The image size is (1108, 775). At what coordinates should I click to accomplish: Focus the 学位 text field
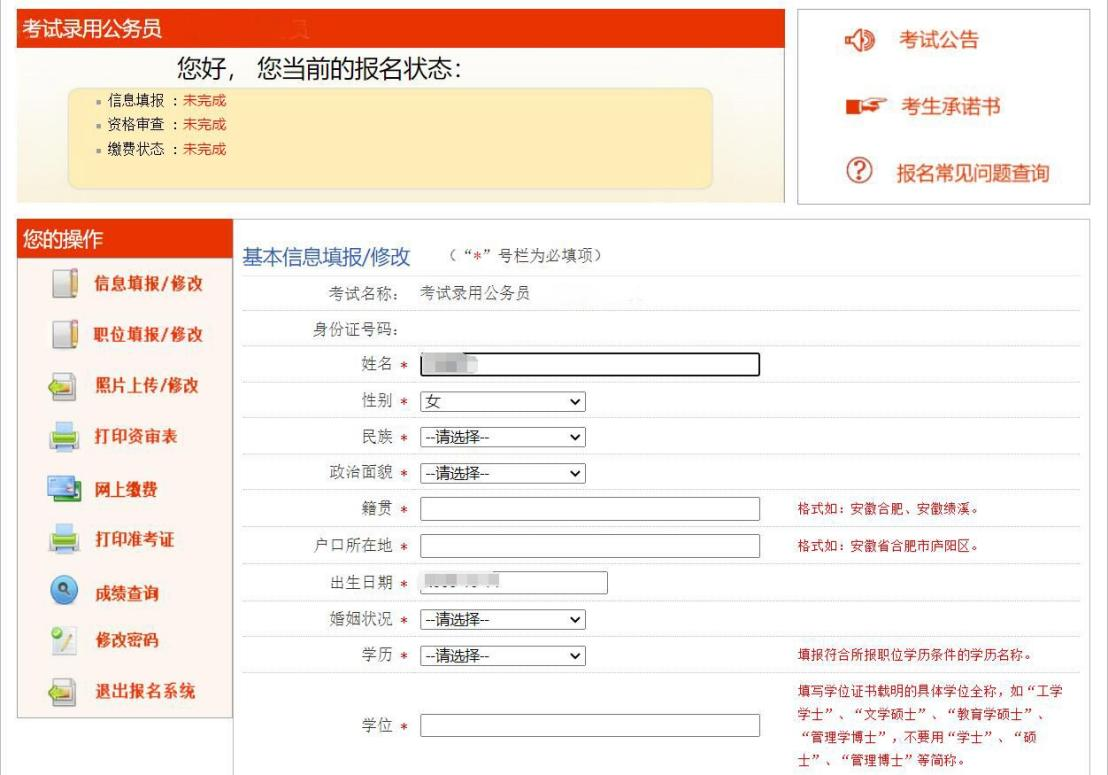590,726
